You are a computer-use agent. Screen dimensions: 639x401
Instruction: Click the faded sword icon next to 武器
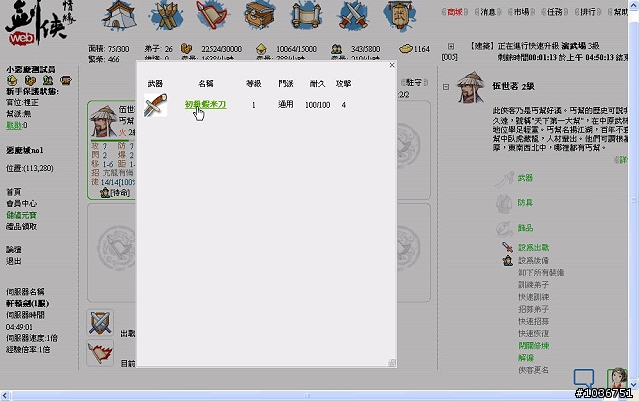pyautogui.click(x=505, y=179)
